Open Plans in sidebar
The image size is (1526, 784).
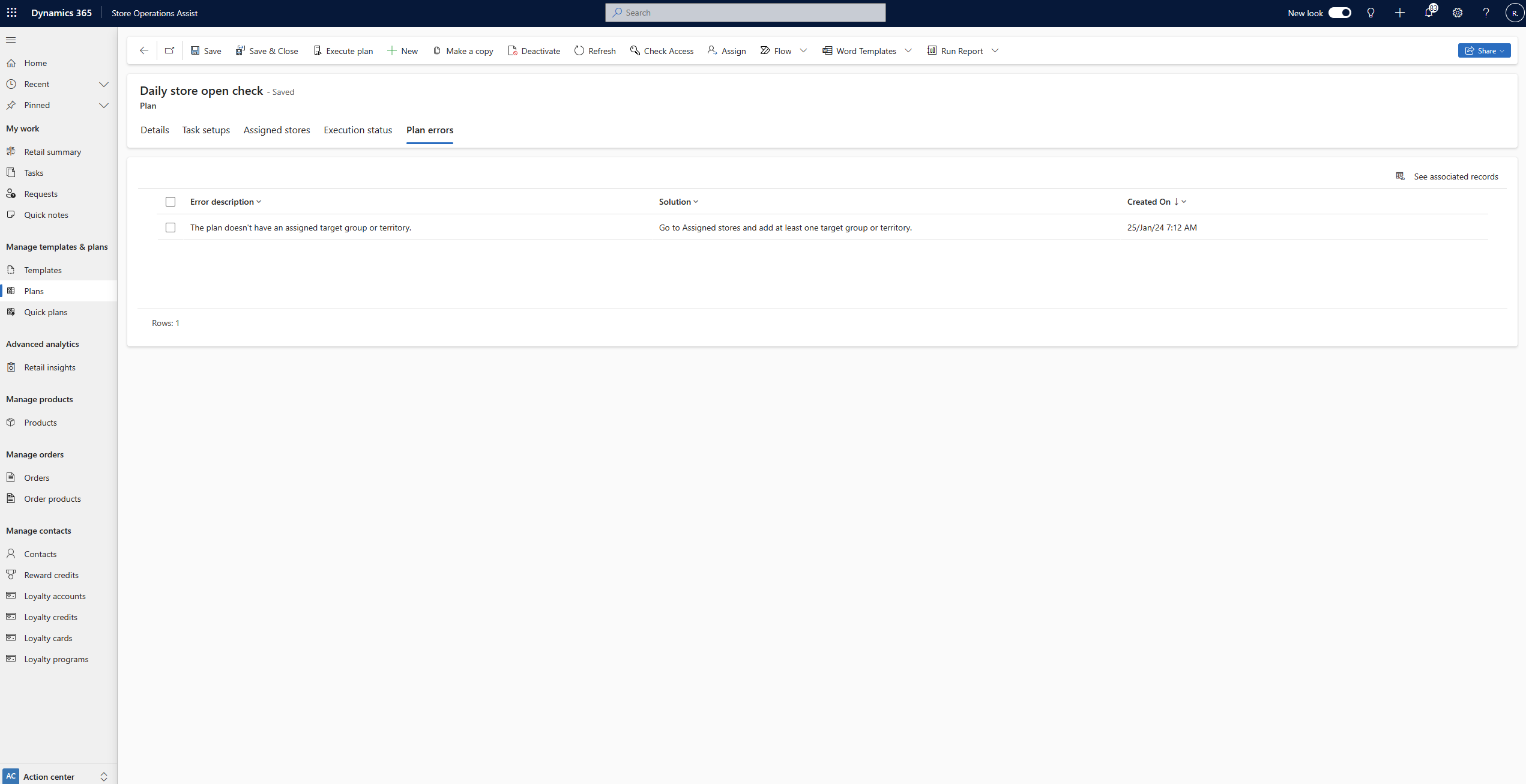(x=33, y=291)
